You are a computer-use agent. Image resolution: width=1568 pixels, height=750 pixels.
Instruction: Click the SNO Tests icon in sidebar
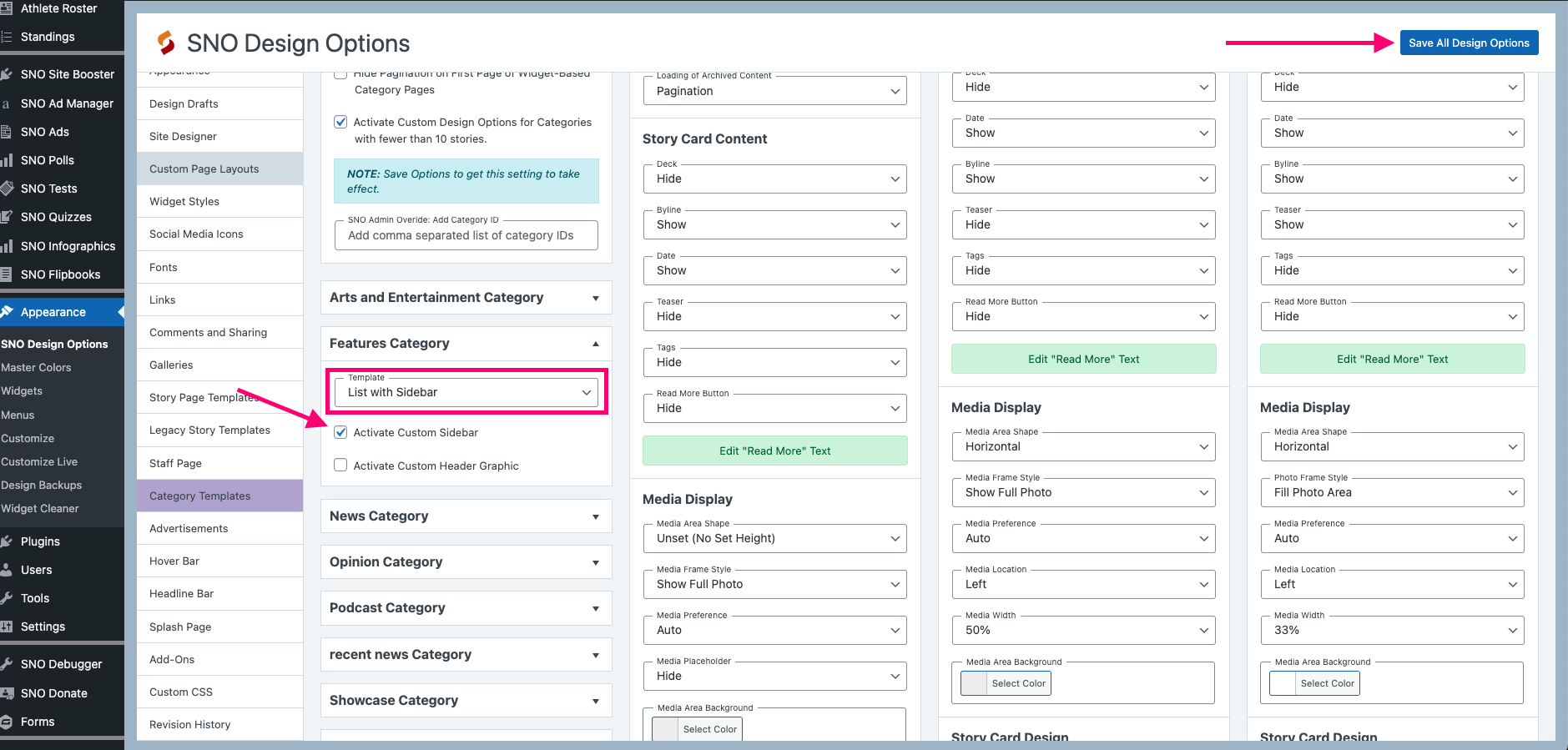pos(7,189)
